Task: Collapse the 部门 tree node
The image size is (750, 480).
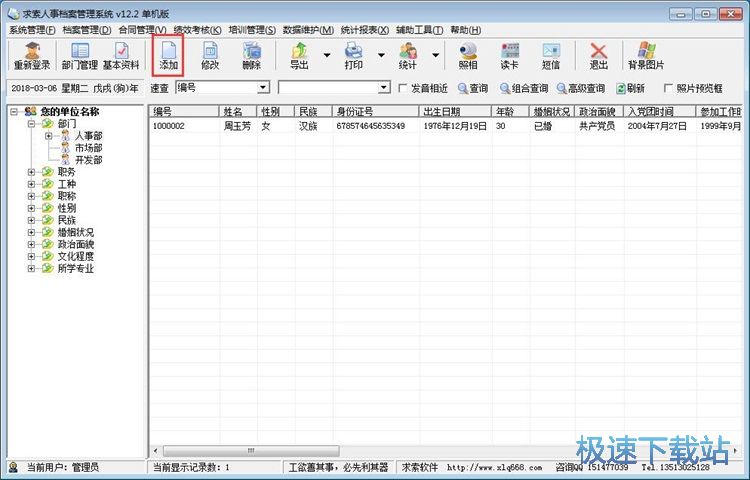Action: [x=31, y=124]
